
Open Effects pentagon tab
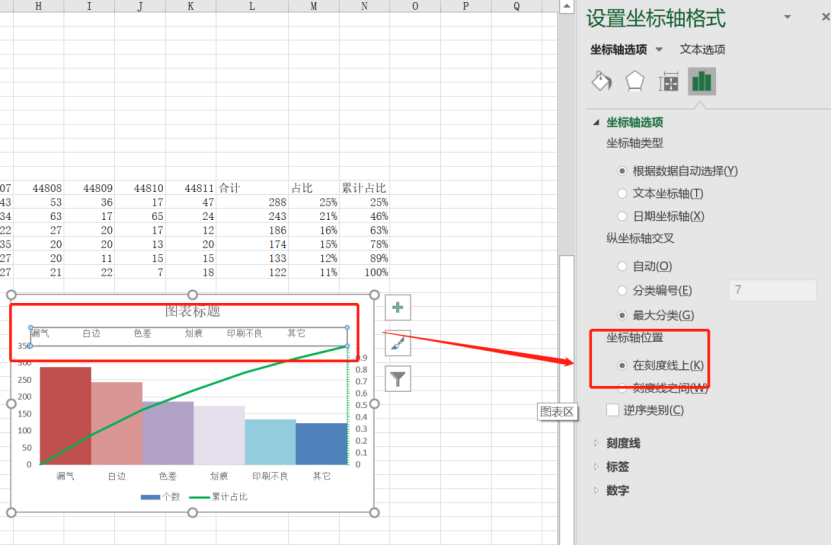pos(634,82)
